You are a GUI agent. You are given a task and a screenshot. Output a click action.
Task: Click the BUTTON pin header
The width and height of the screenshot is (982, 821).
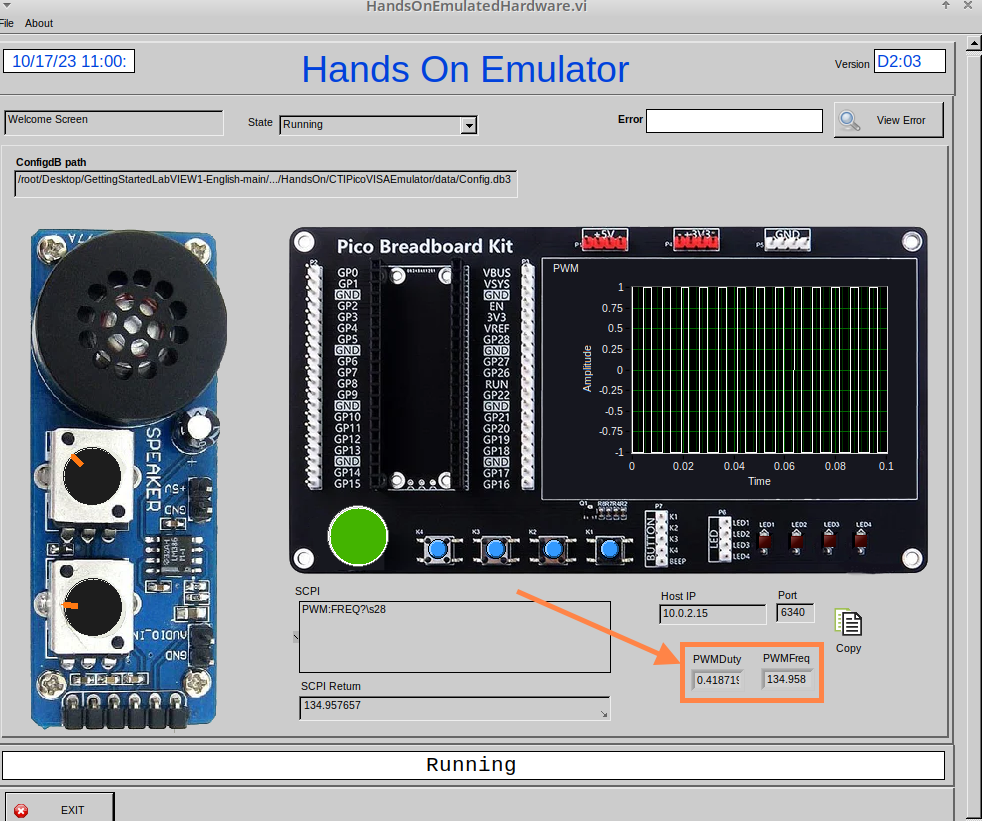656,539
